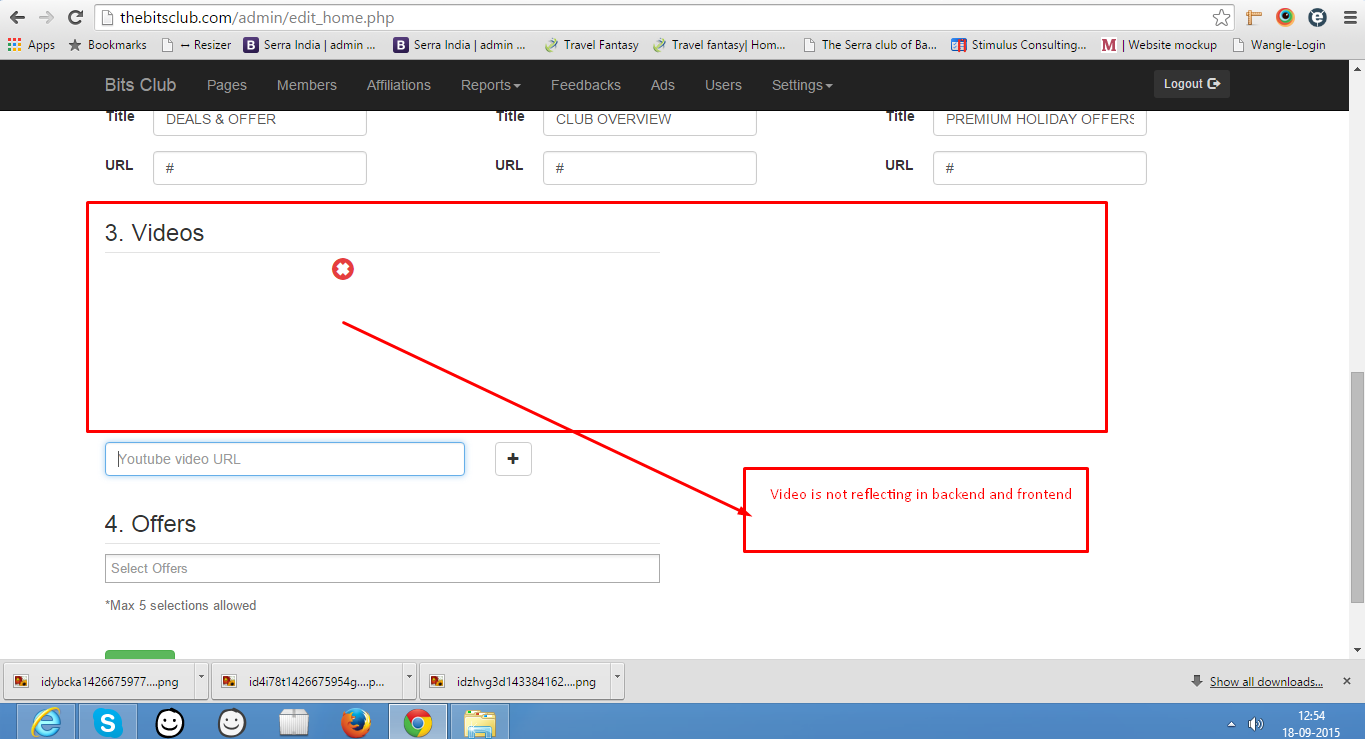Screen dimensions: 1365x739
Task: Click the plus button to add video
Action: (513, 459)
